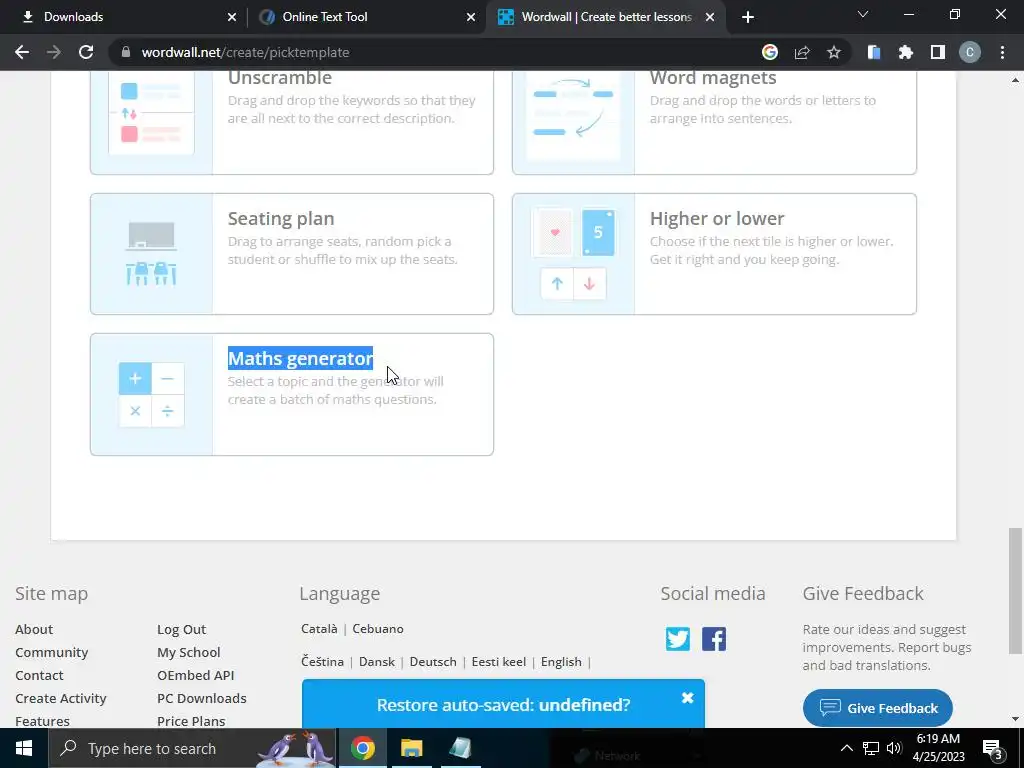Click the Log Out link
The image size is (1024, 768).
[182, 629]
